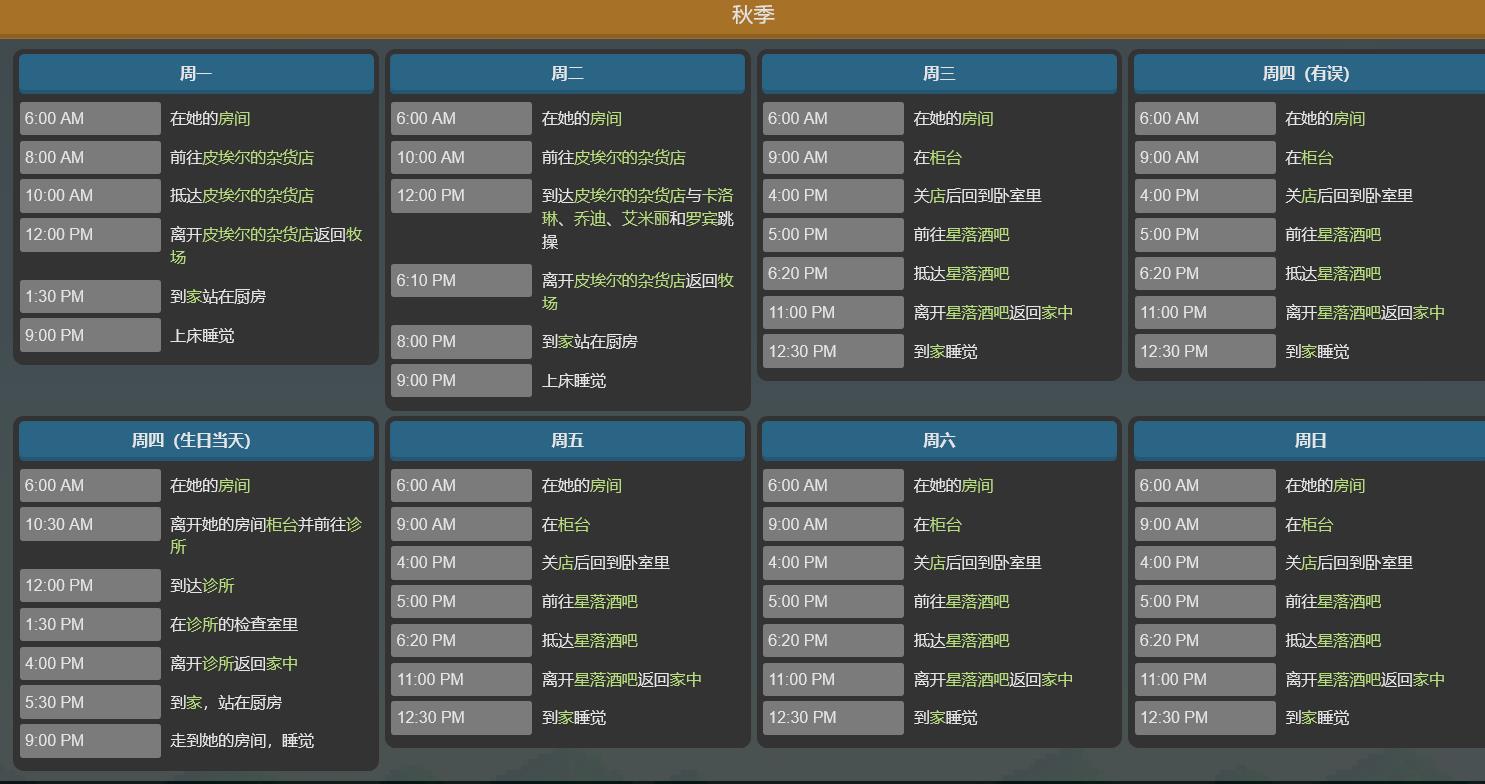This screenshot has height=784, width=1485.
Task: Click the 周四 (有误) table header
Action: tap(1309, 74)
